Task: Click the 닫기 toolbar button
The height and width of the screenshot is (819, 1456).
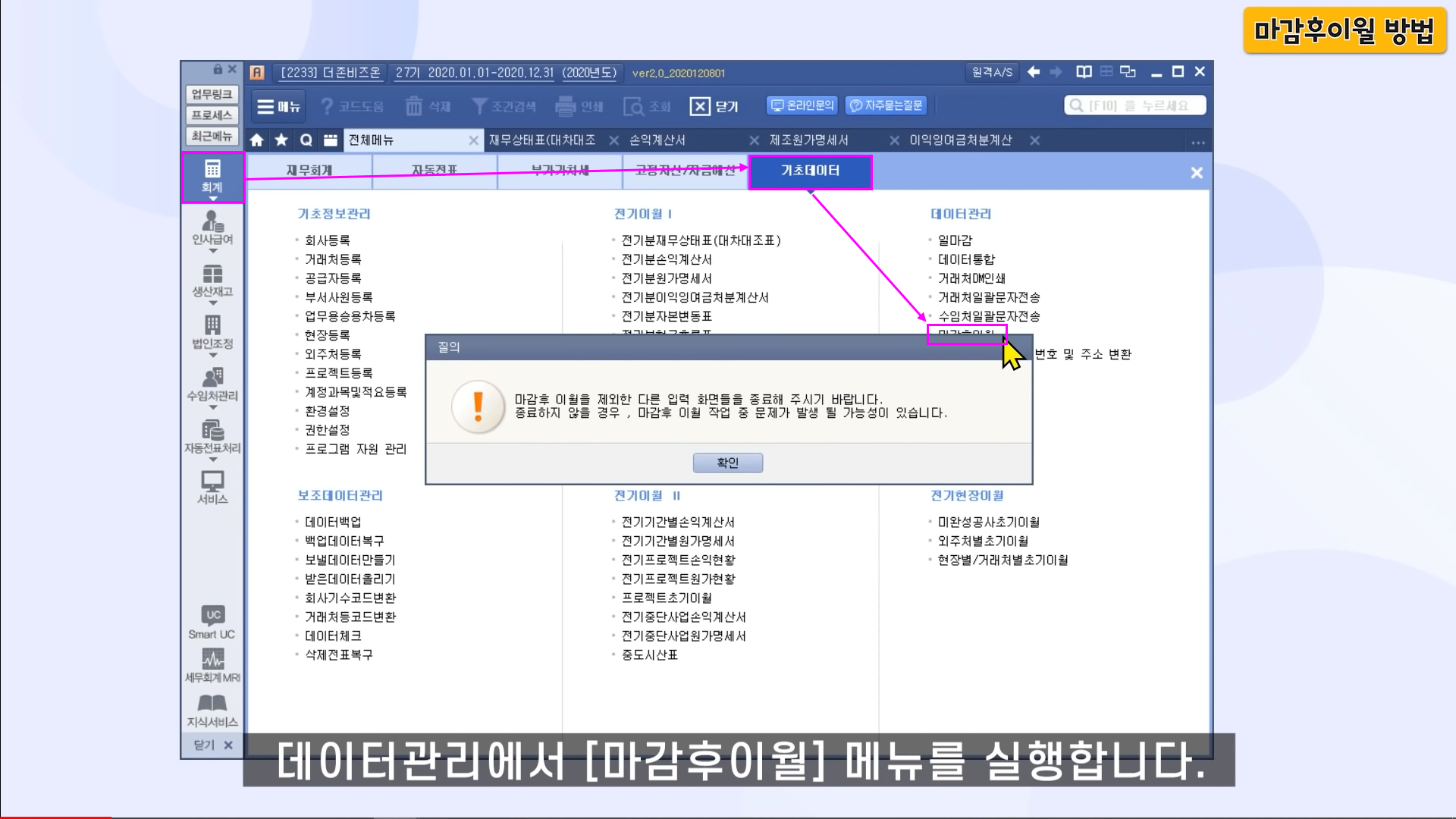Action: point(714,106)
